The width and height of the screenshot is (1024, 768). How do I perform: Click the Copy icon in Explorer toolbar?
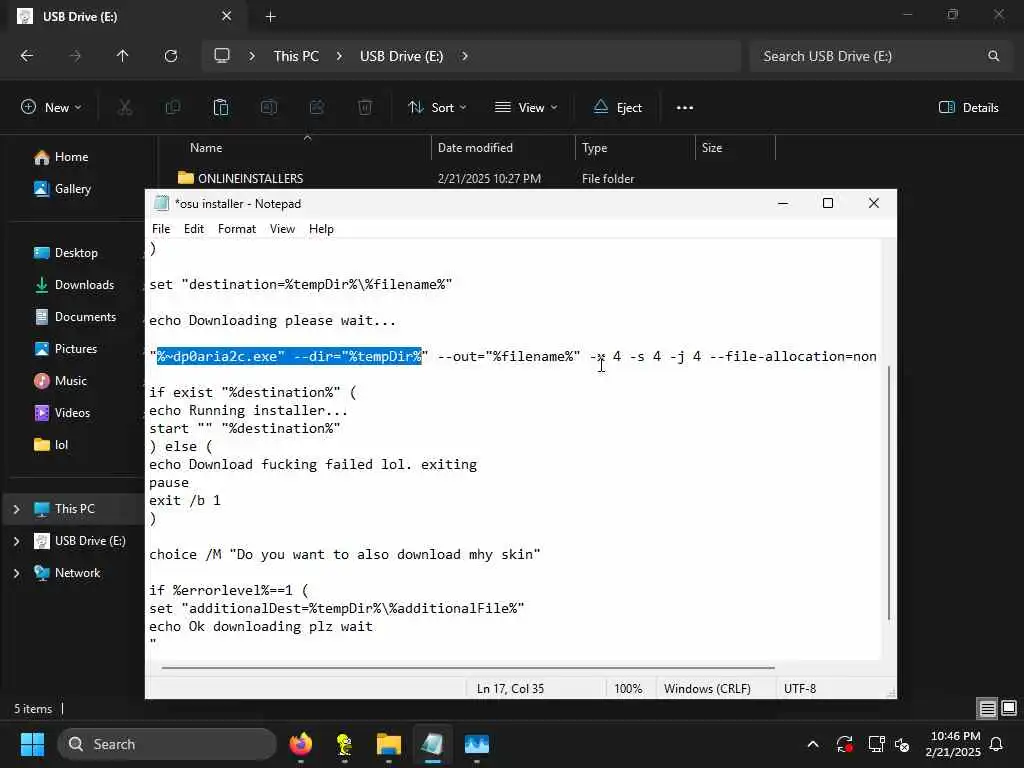click(x=173, y=108)
